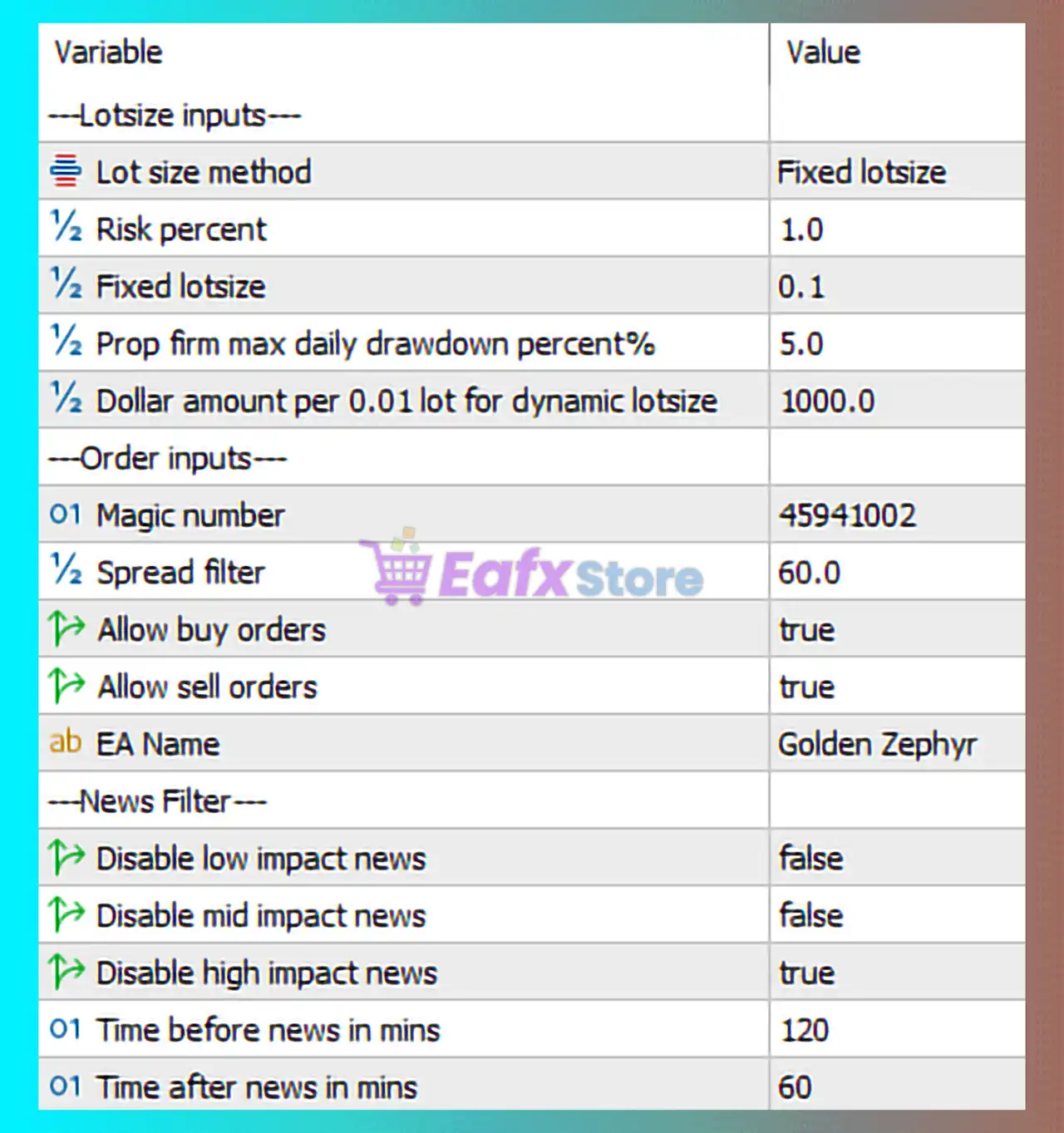Click the fraction icon beside Fixed lotsize row
This screenshot has width=1064, height=1133.
click(x=66, y=285)
